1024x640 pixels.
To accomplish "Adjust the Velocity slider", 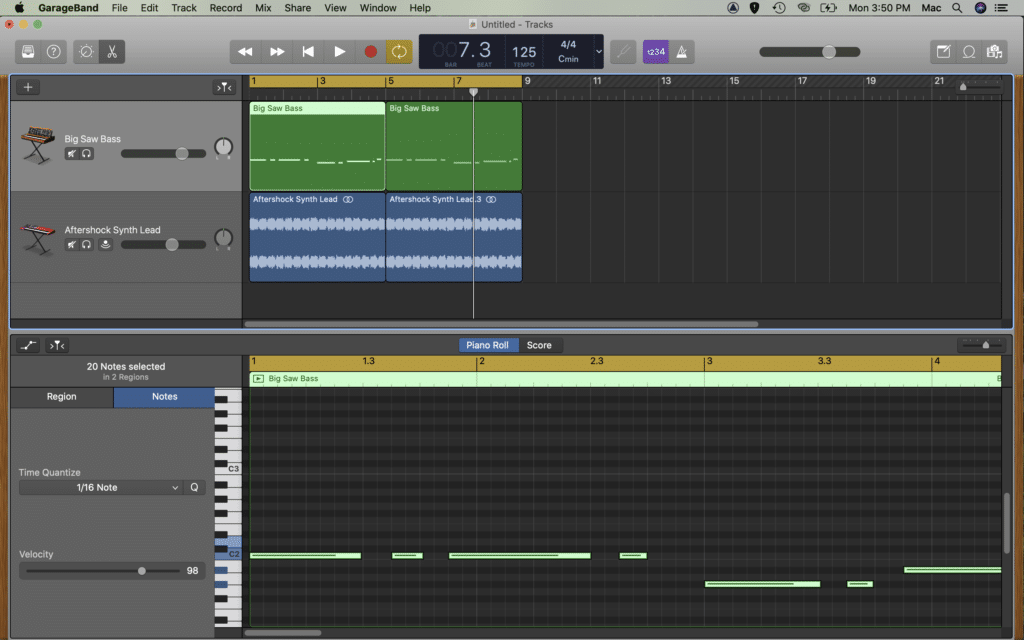I will 142,571.
